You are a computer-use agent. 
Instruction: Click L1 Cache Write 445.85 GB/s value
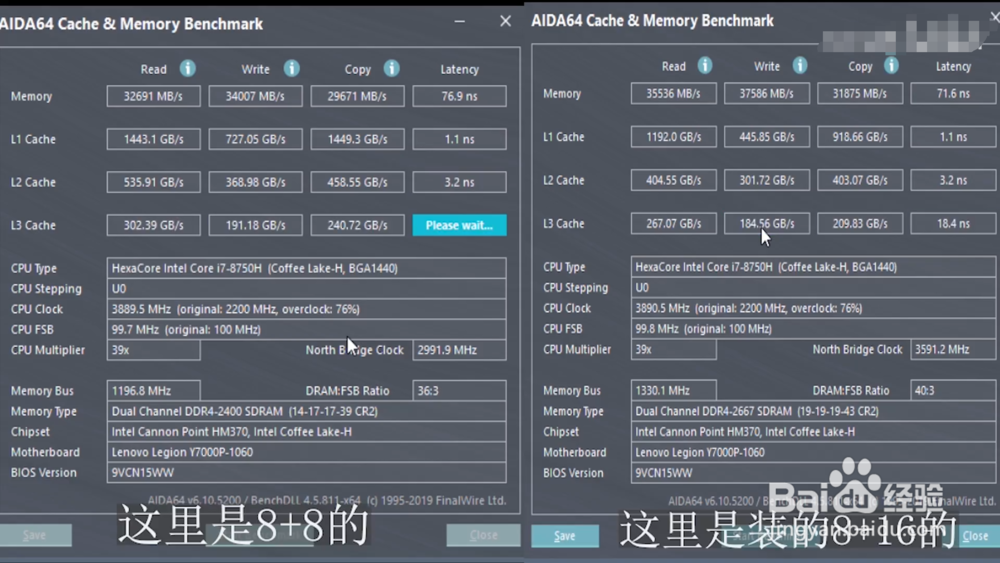pos(767,136)
